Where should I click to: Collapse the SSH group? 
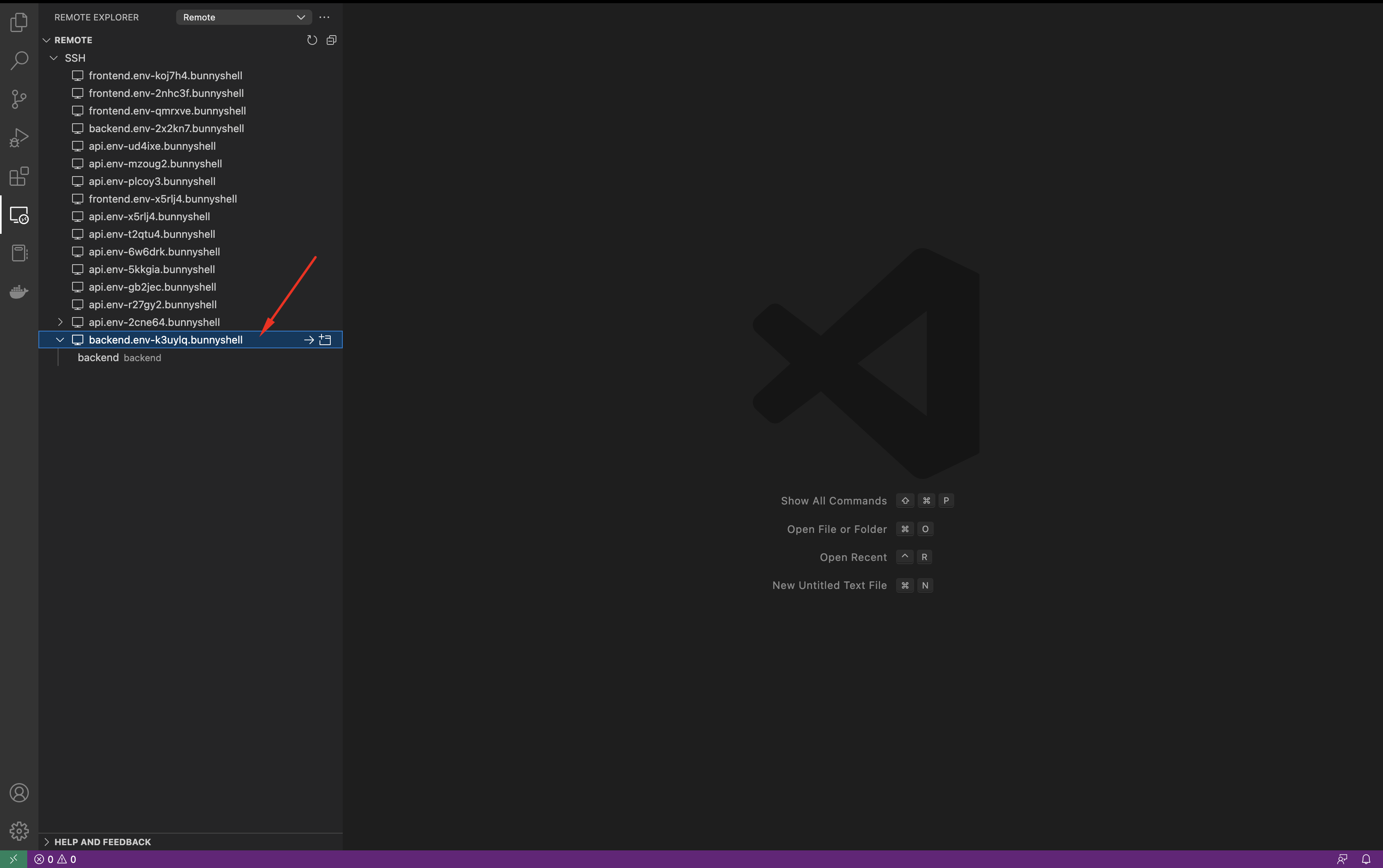pos(54,58)
